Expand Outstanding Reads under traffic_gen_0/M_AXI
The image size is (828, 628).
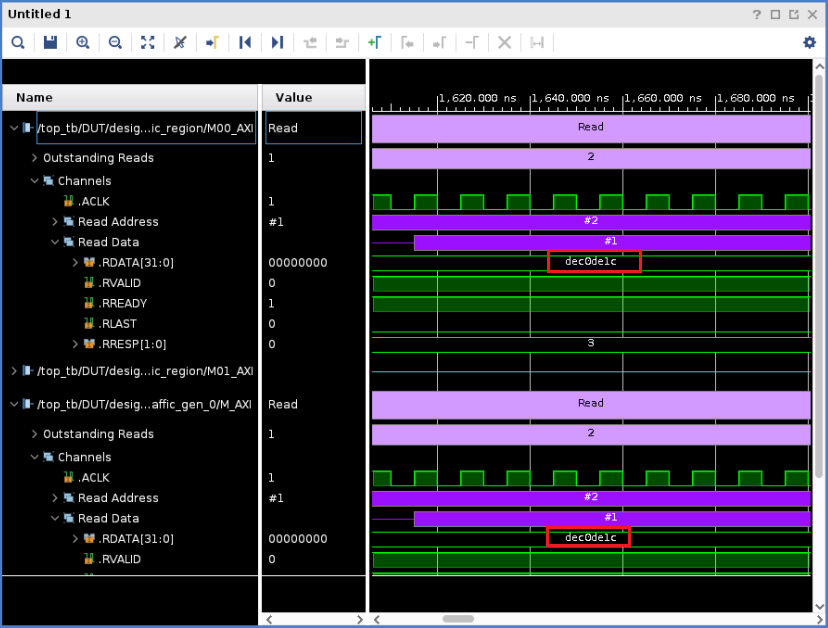pyautogui.click(x=34, y=434)
